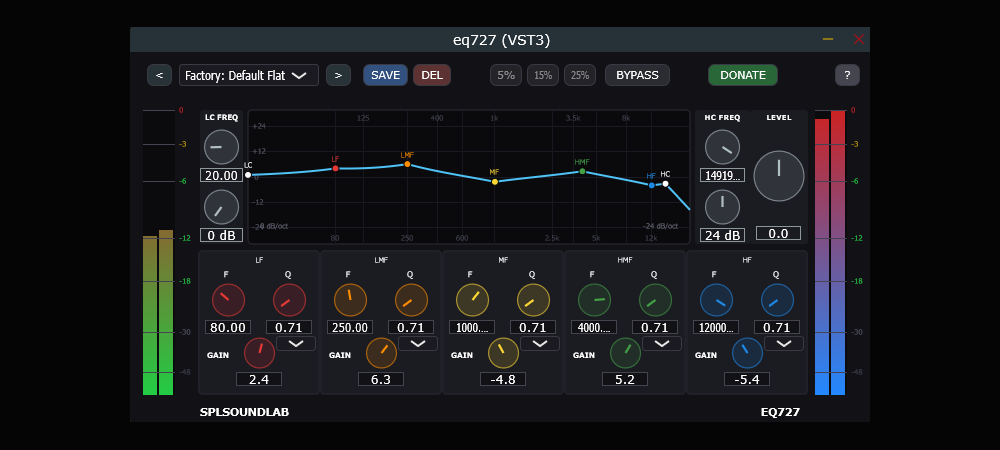Select the 15% scale option

tap(543, 75)
